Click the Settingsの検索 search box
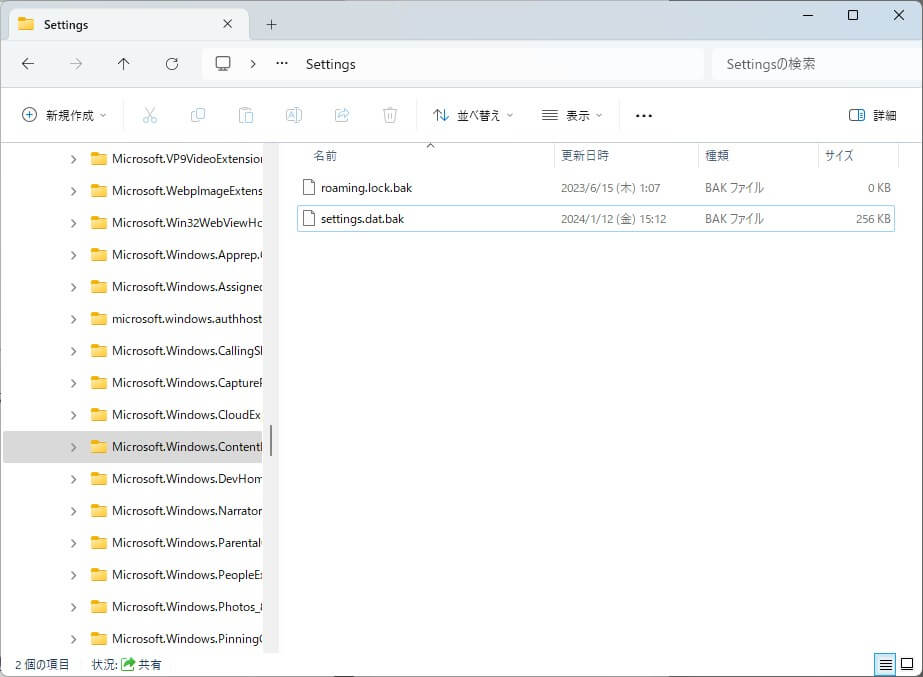Screen dimensions: 923x677 coord(810,64)
